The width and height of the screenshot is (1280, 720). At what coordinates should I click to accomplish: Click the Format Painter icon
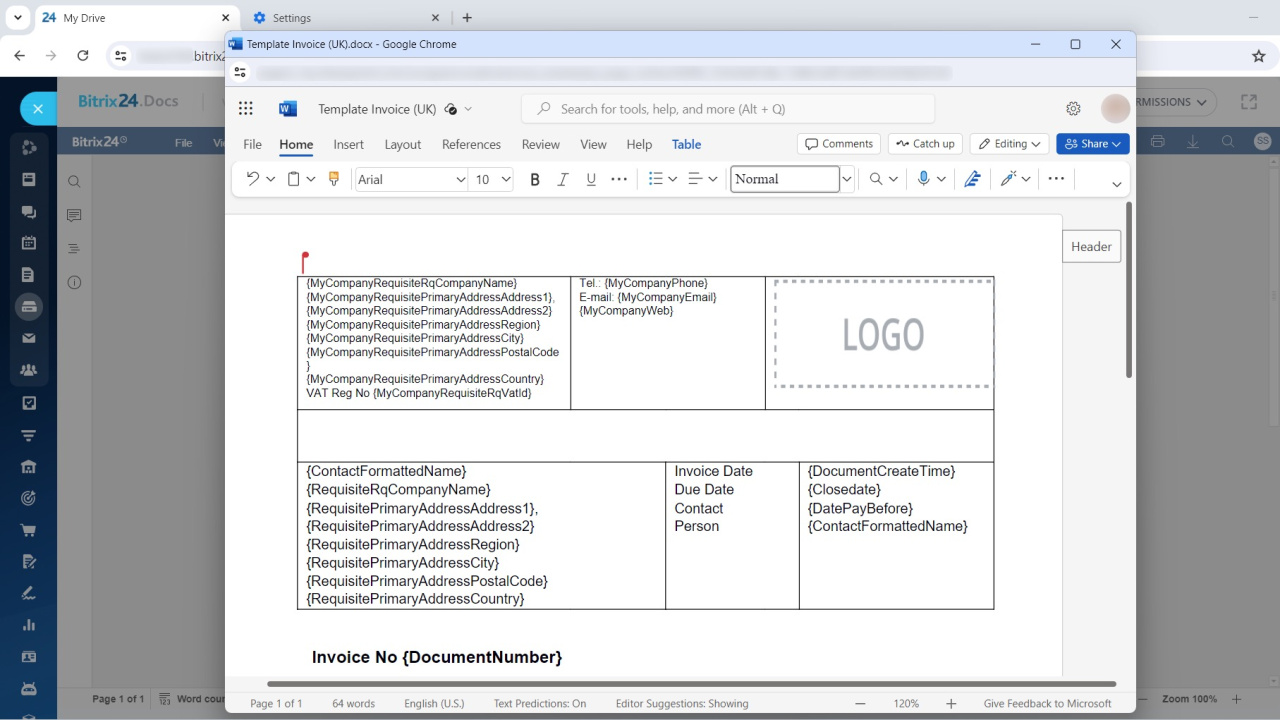[334, 179]
